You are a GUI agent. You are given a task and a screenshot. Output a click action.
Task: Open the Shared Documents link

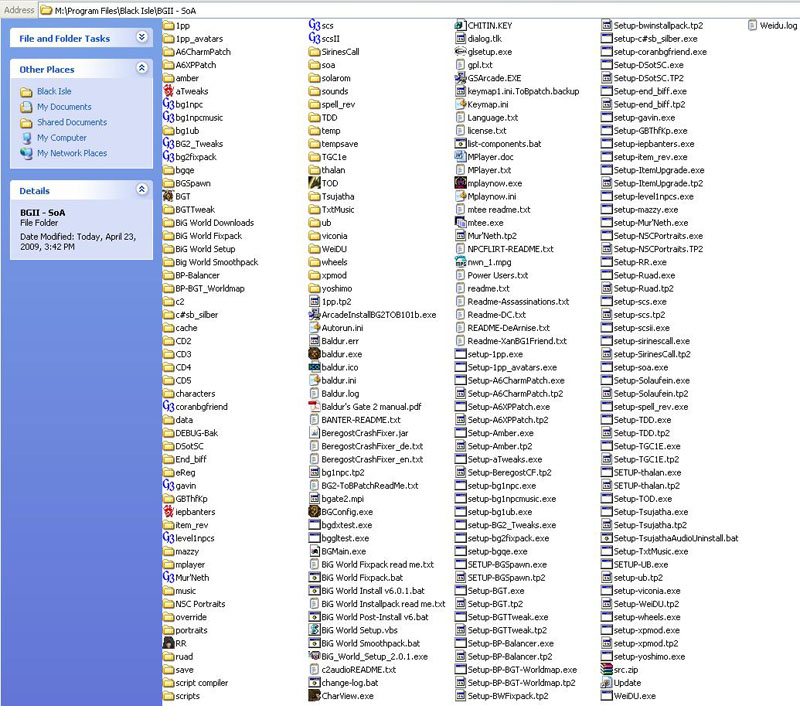click(x=72, y=122)
